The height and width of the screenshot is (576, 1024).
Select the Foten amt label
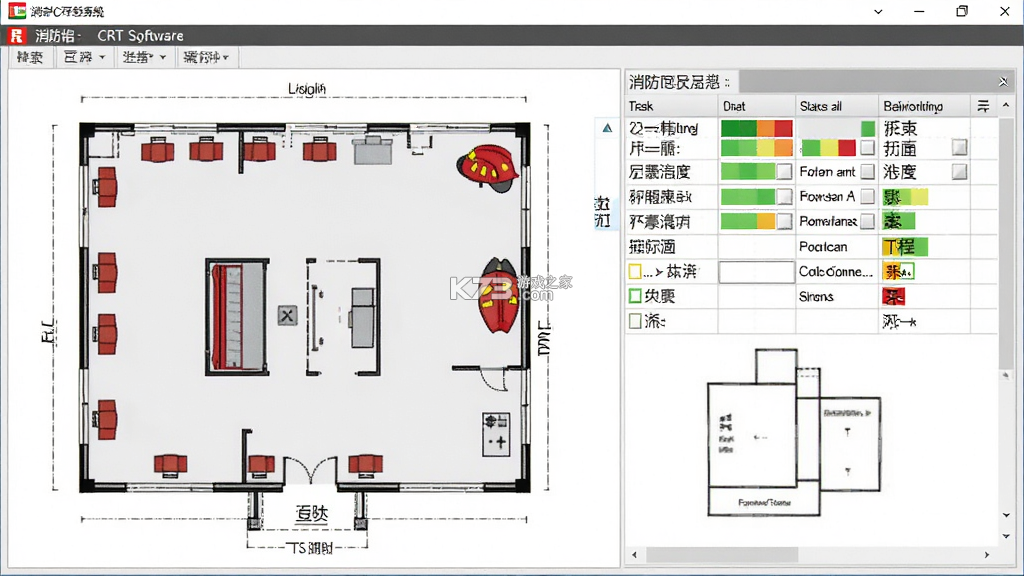827,172
